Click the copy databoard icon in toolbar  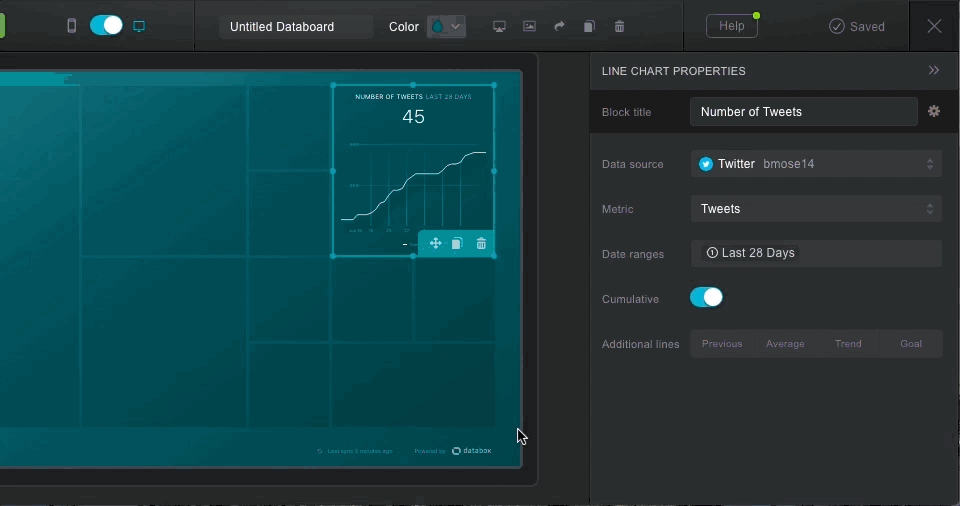click(x=589, y=27)
